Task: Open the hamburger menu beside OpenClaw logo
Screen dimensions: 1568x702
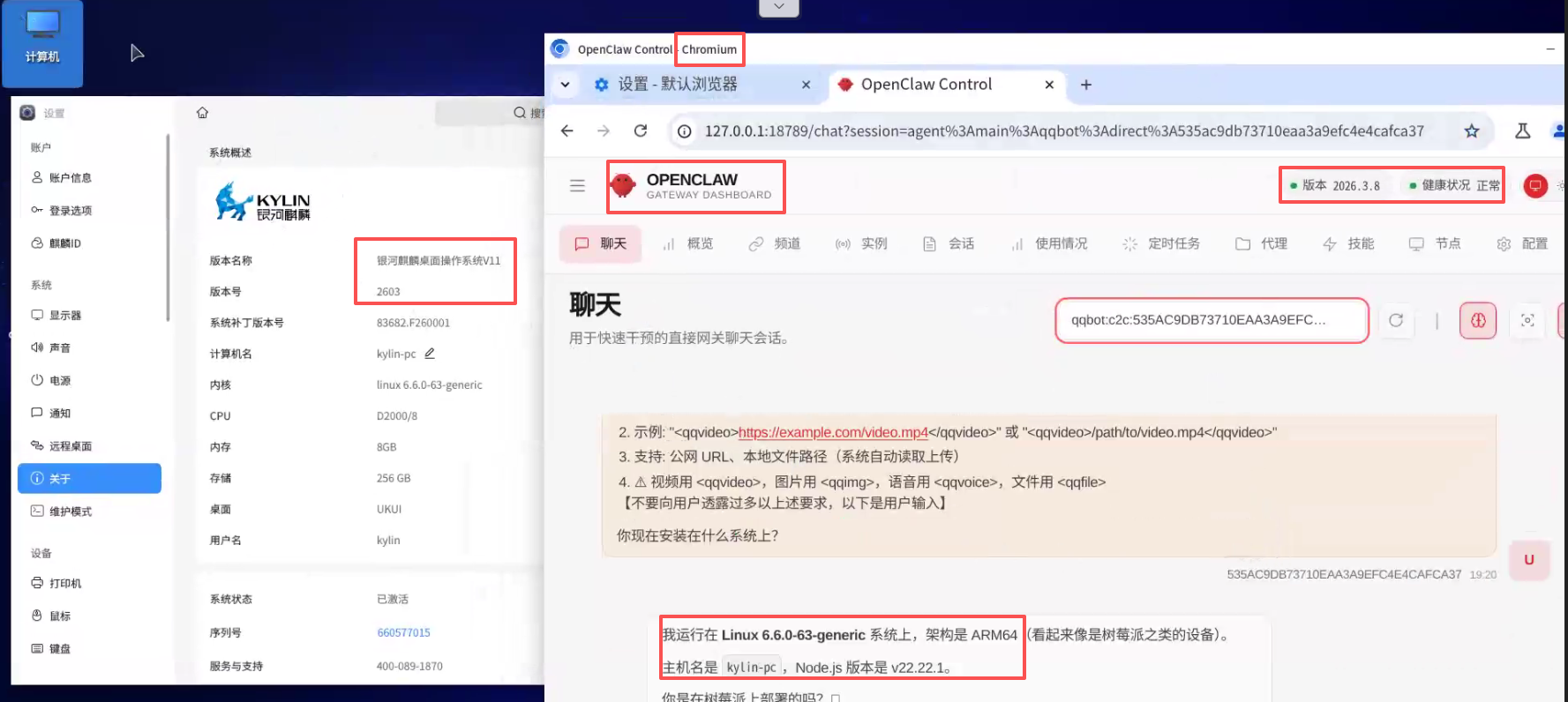Action: pyautogui.click(x=577, y=186)
